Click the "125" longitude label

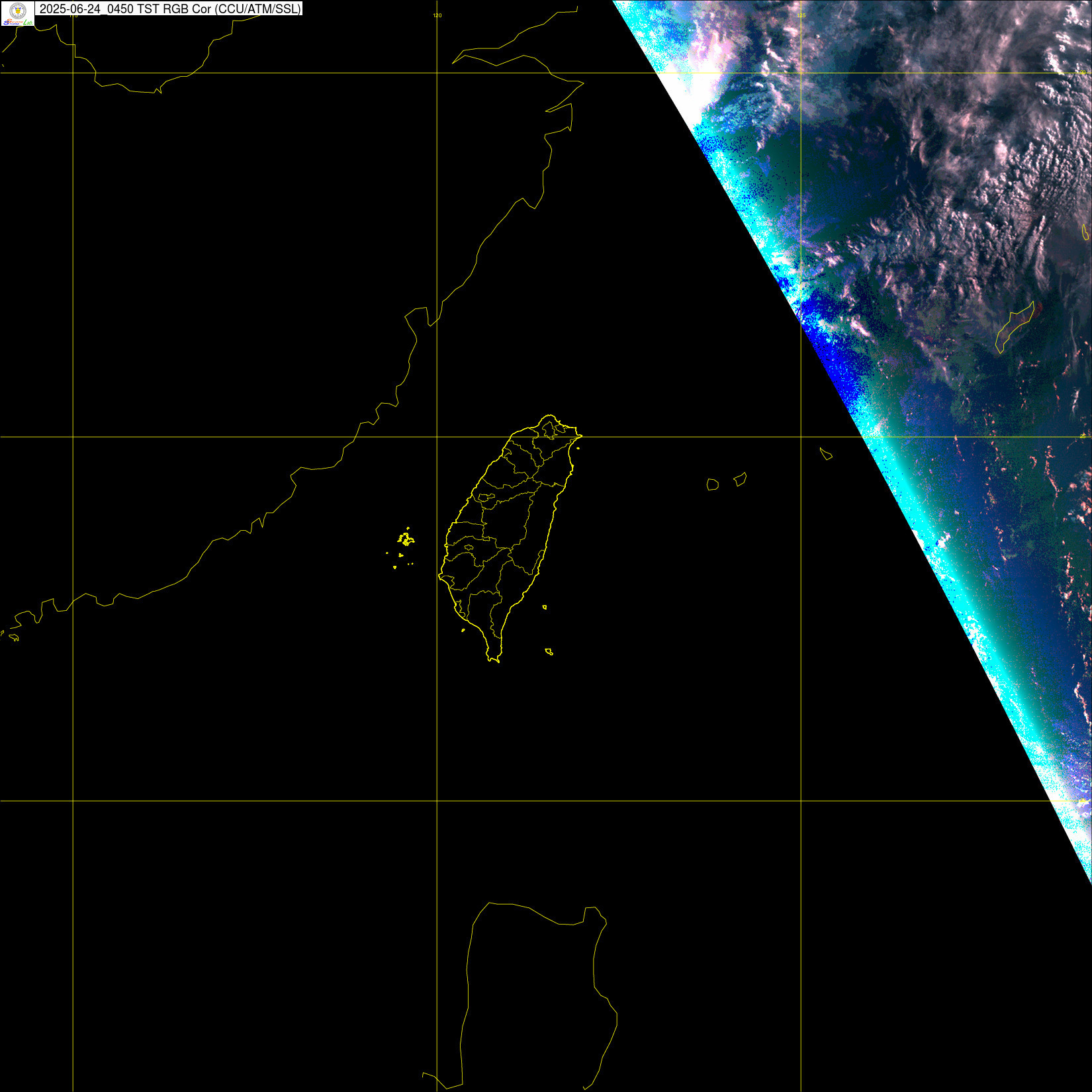click(801, 15)
